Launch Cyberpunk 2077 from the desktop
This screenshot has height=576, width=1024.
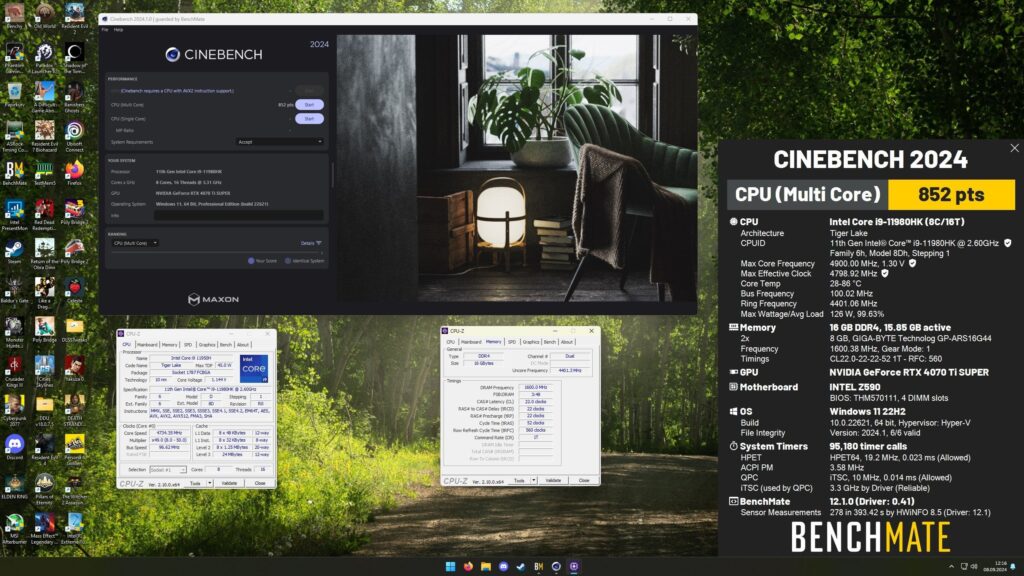14,410
